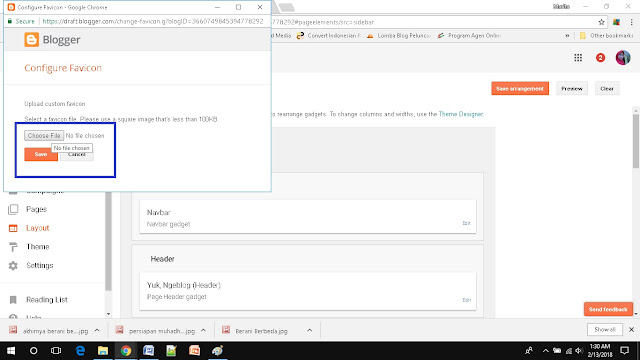Open Reading List in the sidebar
The width and height of the screenshot is (640, 360).
pyautogui.click(x=47, y=300)
